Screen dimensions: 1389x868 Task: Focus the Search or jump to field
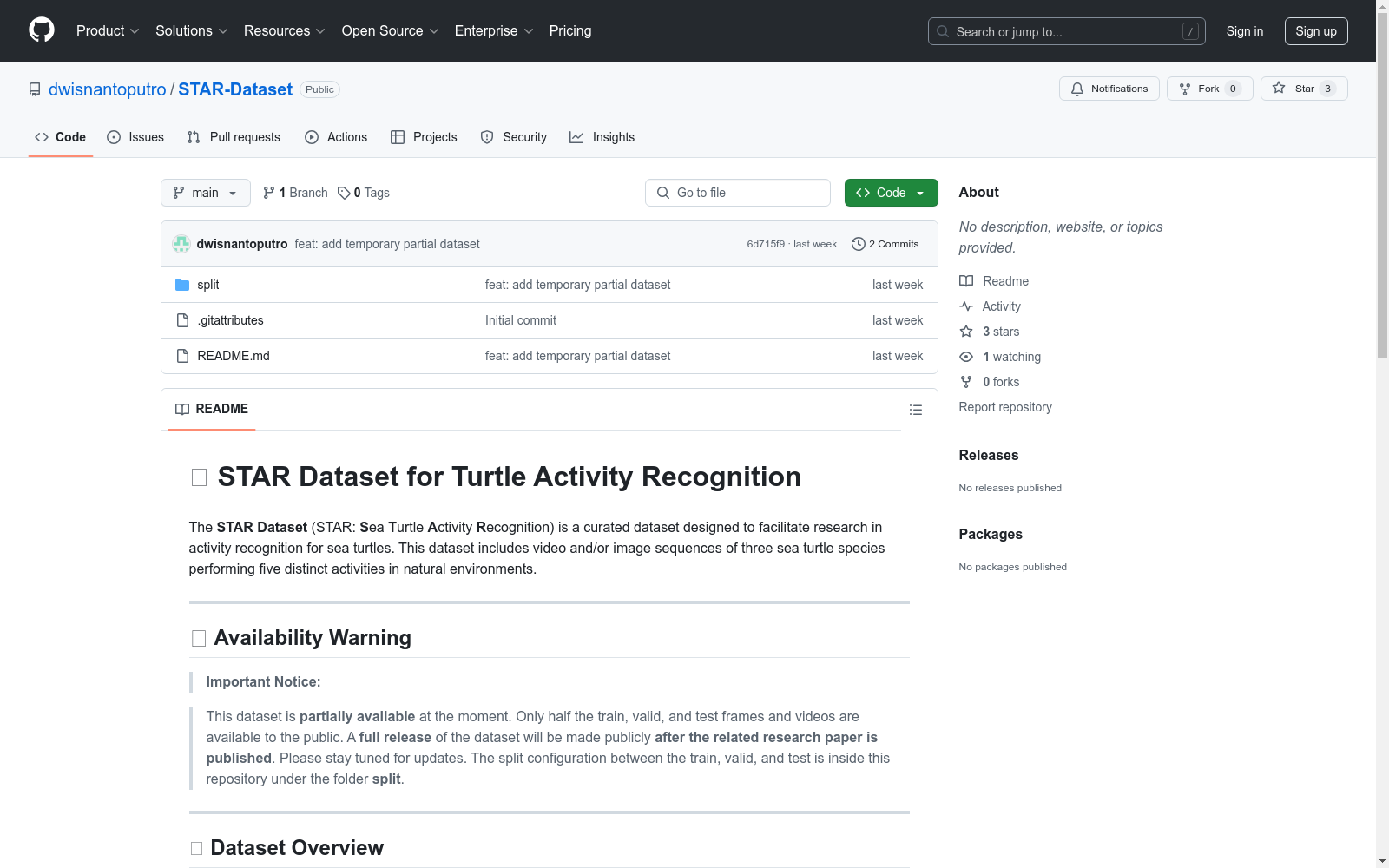[1067, 31]
